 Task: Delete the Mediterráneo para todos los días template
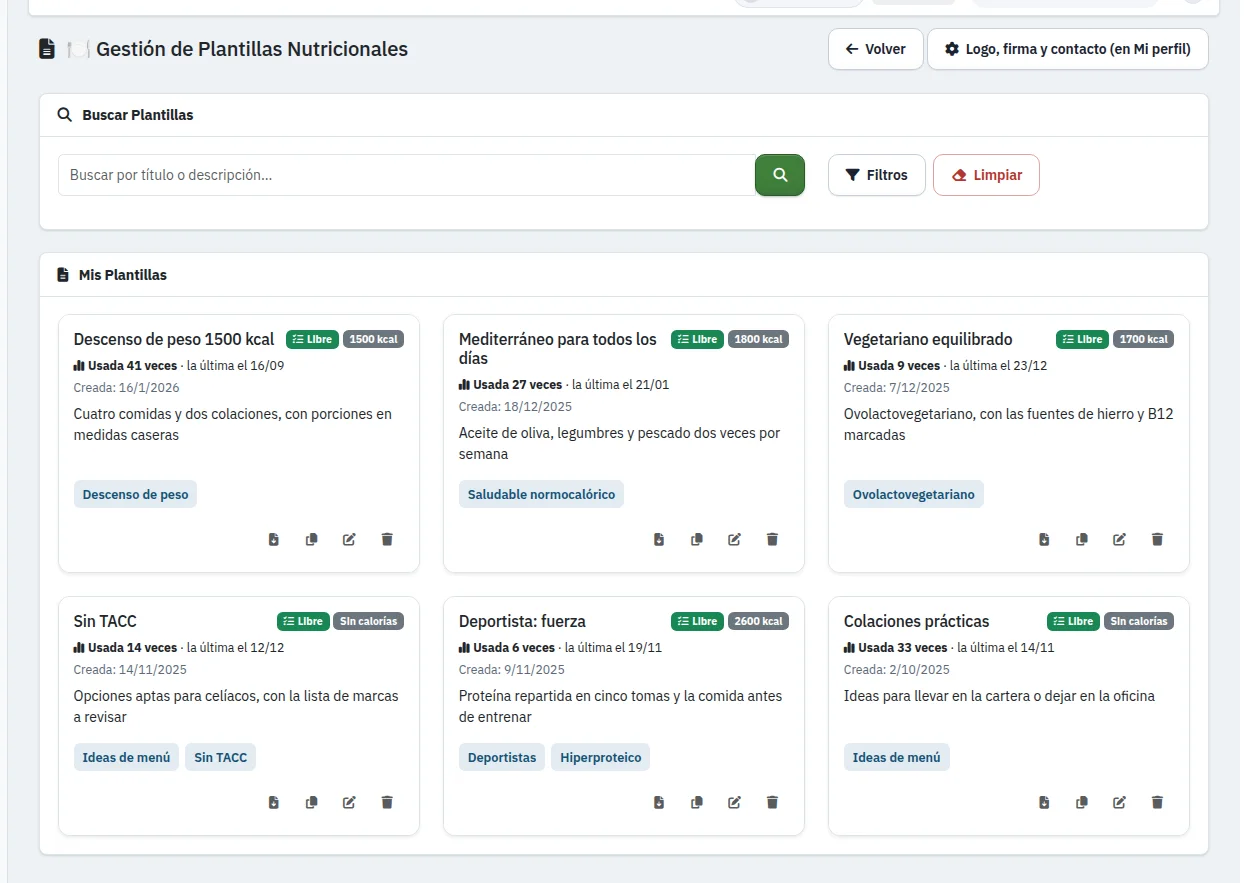772,540
